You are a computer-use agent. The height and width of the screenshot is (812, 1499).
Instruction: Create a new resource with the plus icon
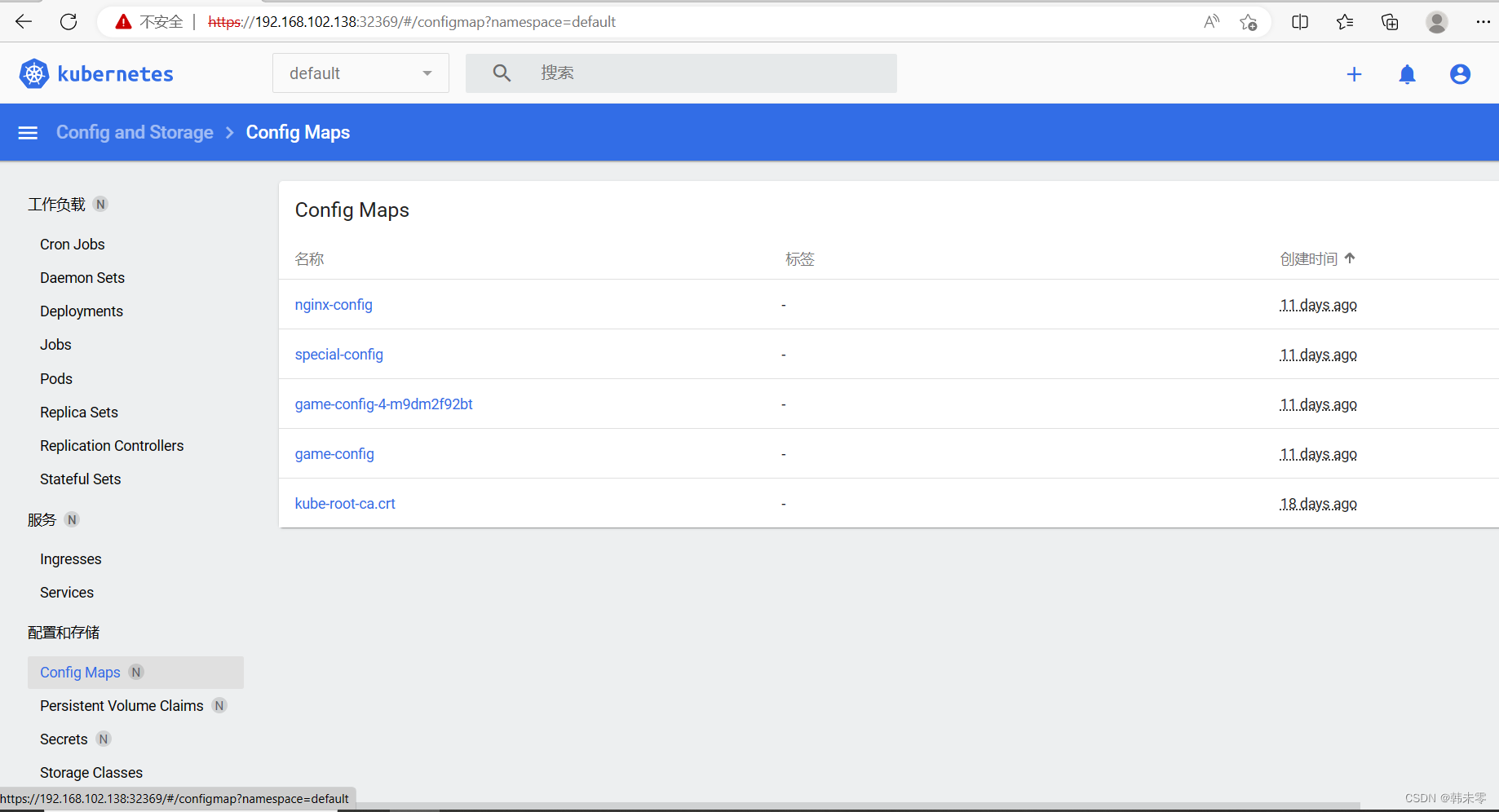point(1354,73)
